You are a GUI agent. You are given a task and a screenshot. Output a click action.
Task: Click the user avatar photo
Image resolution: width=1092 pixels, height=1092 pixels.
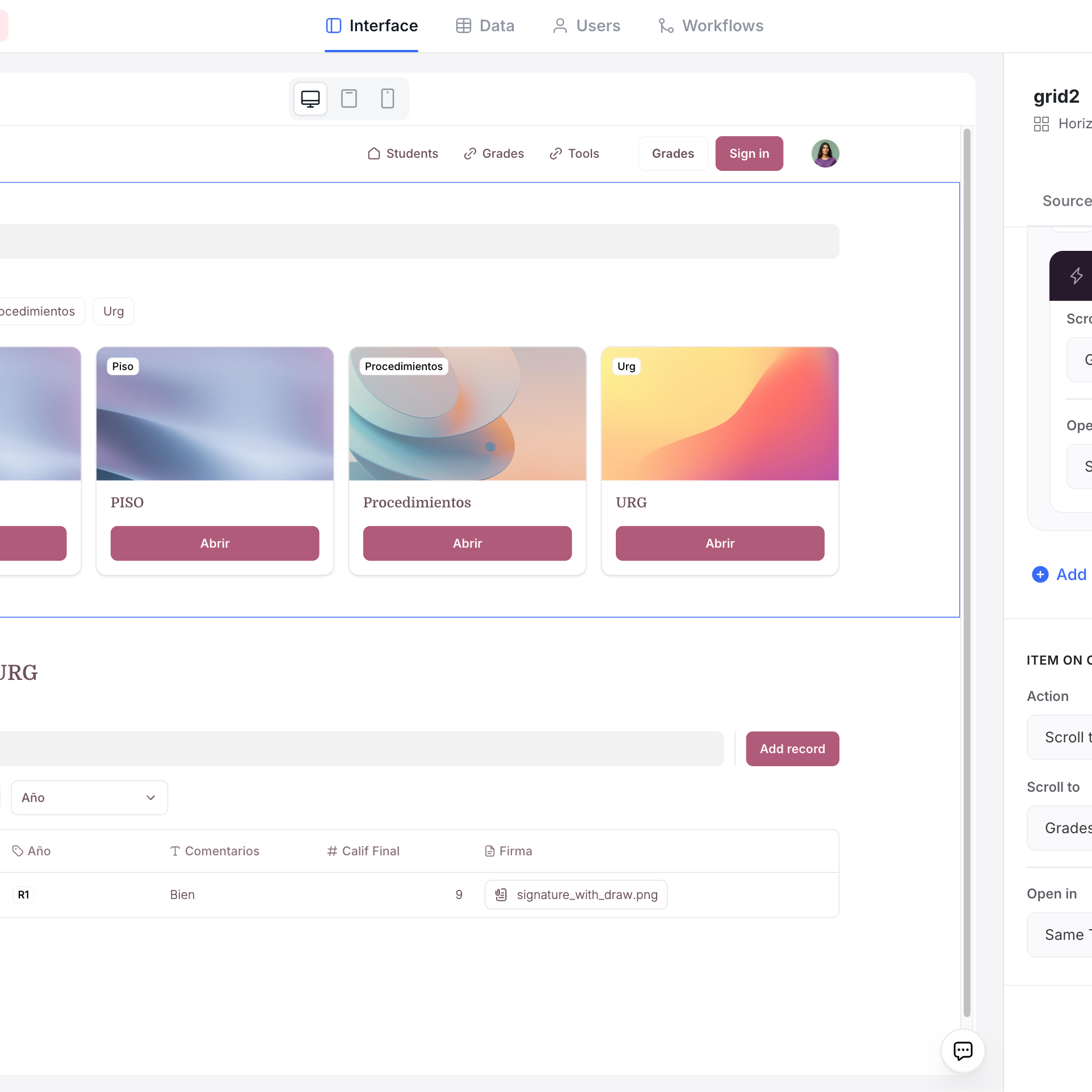pos(825,153)
